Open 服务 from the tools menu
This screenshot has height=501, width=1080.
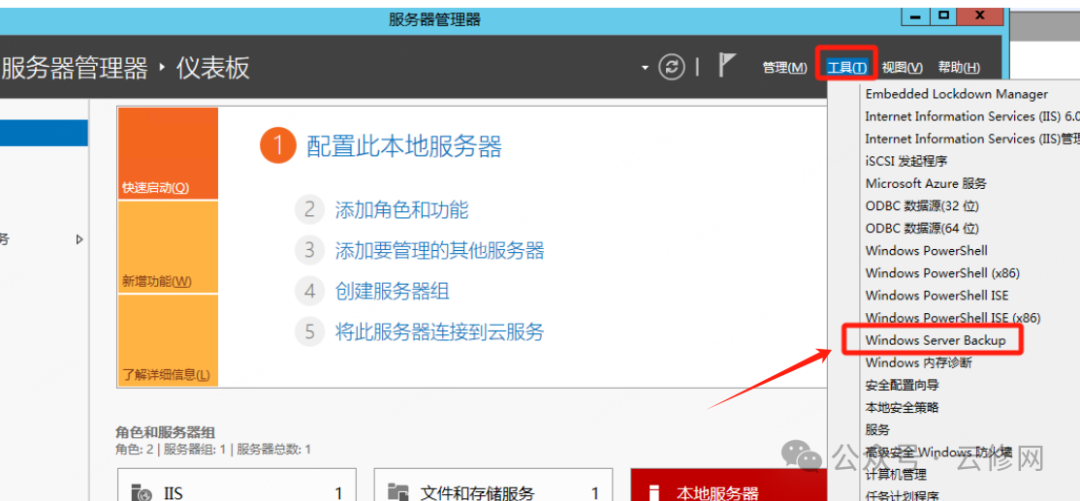878,430
